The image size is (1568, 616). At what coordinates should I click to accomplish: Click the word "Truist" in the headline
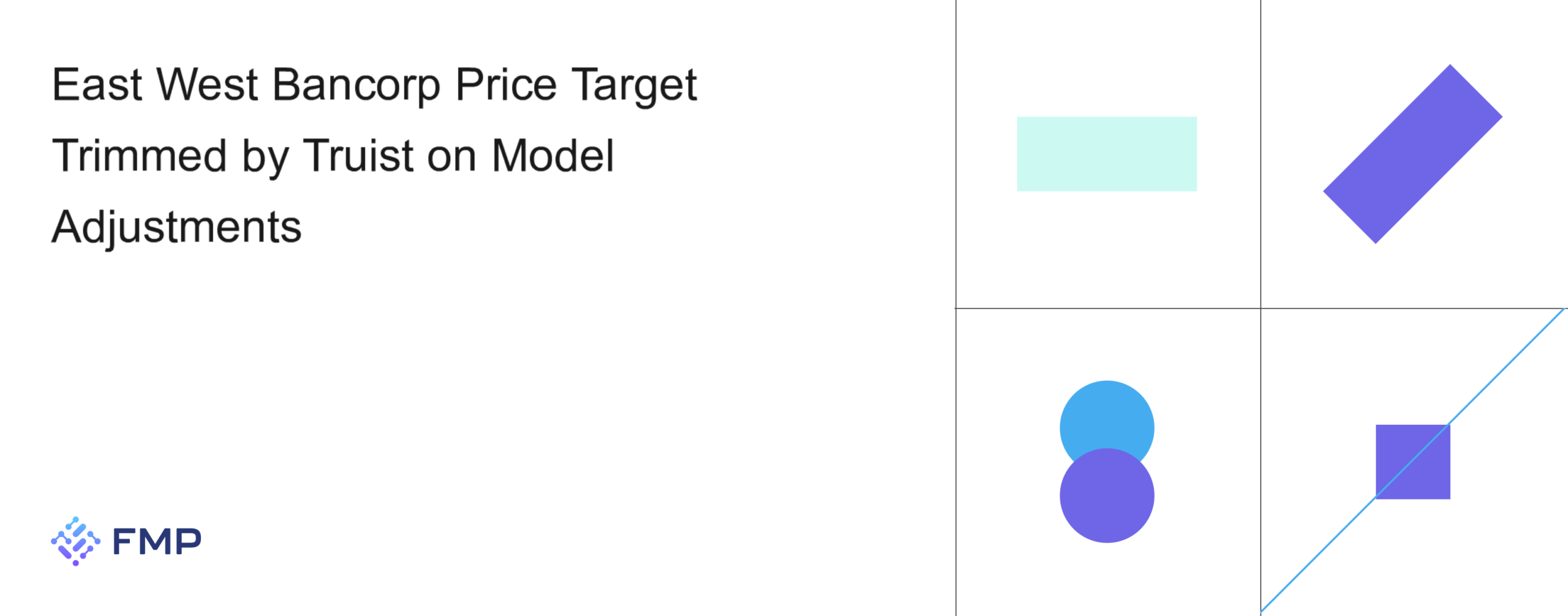tap(358, 156)
